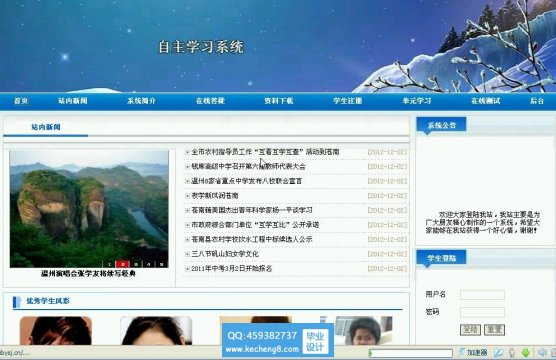Open news link 三八节矾山妇女学文化
Viewport: 556px width, 360px height.
[x=225, y=254]
